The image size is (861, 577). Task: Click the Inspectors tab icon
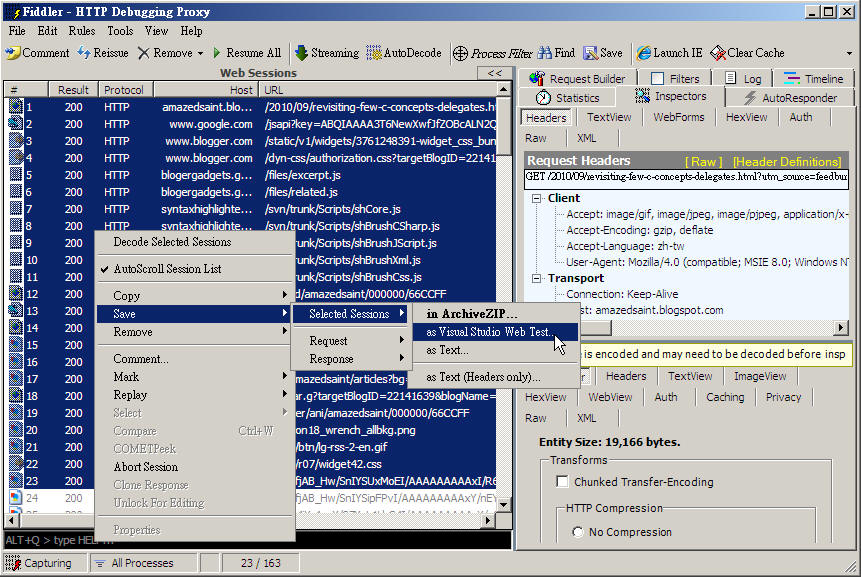coord(642,96)
